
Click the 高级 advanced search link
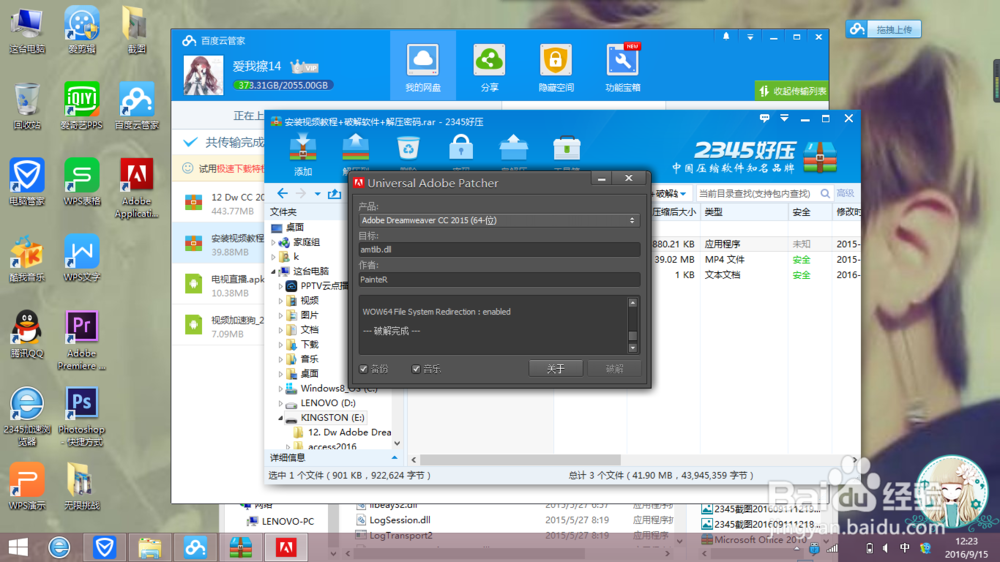click(x=845, y=193)
